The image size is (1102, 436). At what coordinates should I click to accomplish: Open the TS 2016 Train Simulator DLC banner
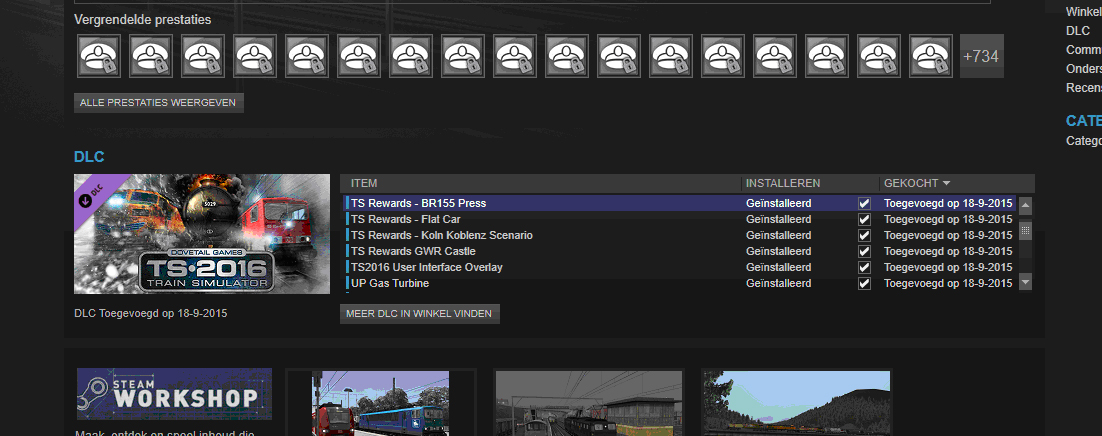point(202,234)
